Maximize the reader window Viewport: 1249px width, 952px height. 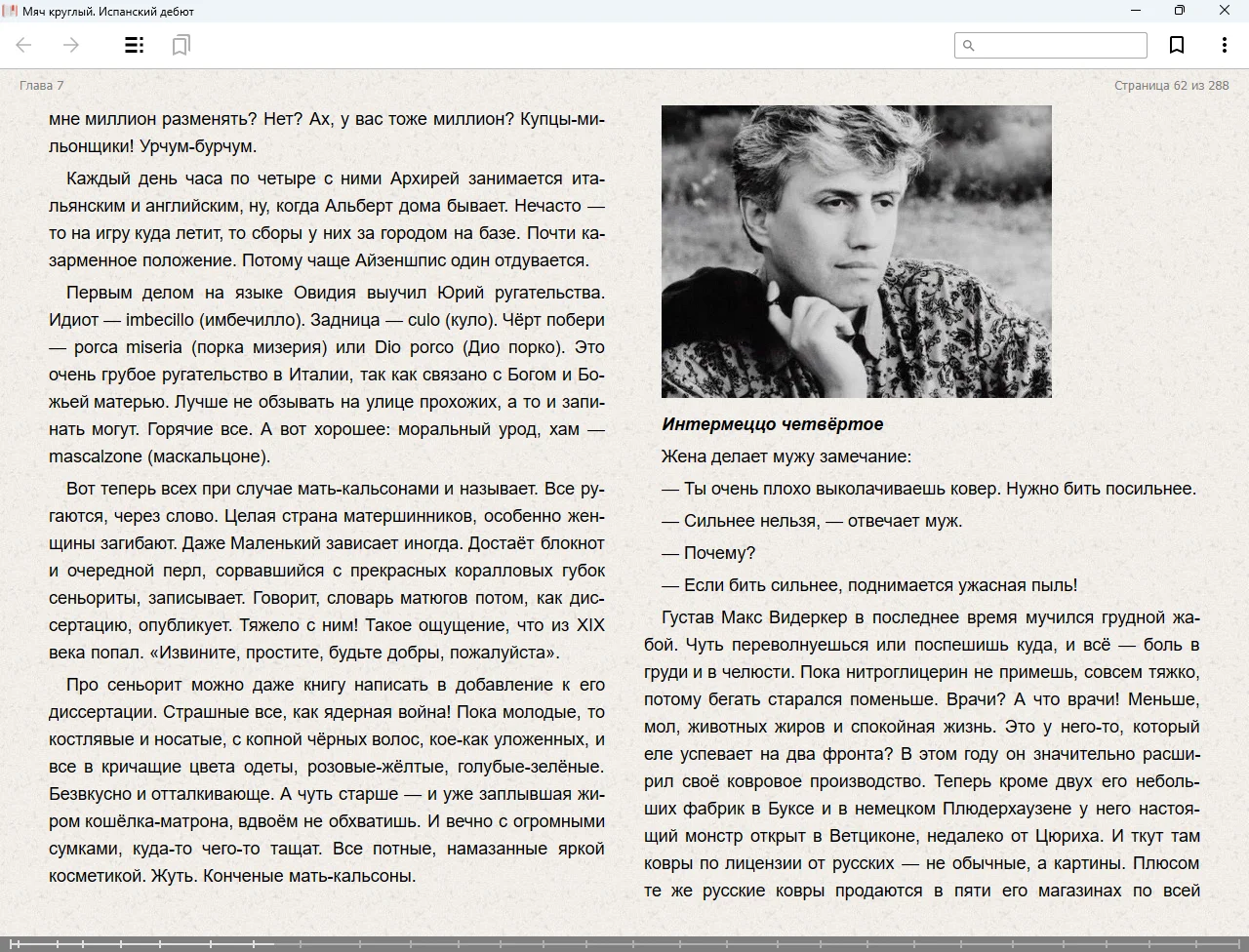pos(1179,11)
